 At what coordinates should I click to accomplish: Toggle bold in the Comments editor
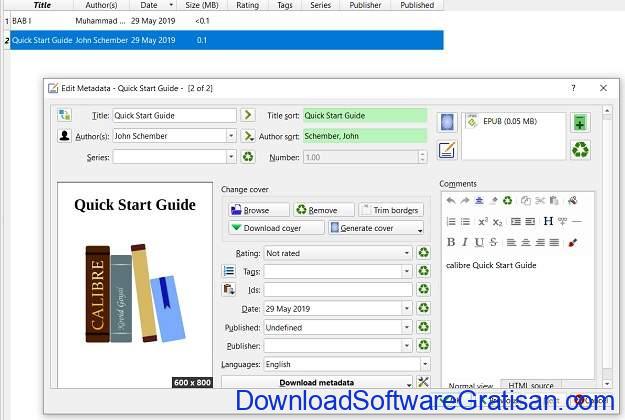pos(451,242)
